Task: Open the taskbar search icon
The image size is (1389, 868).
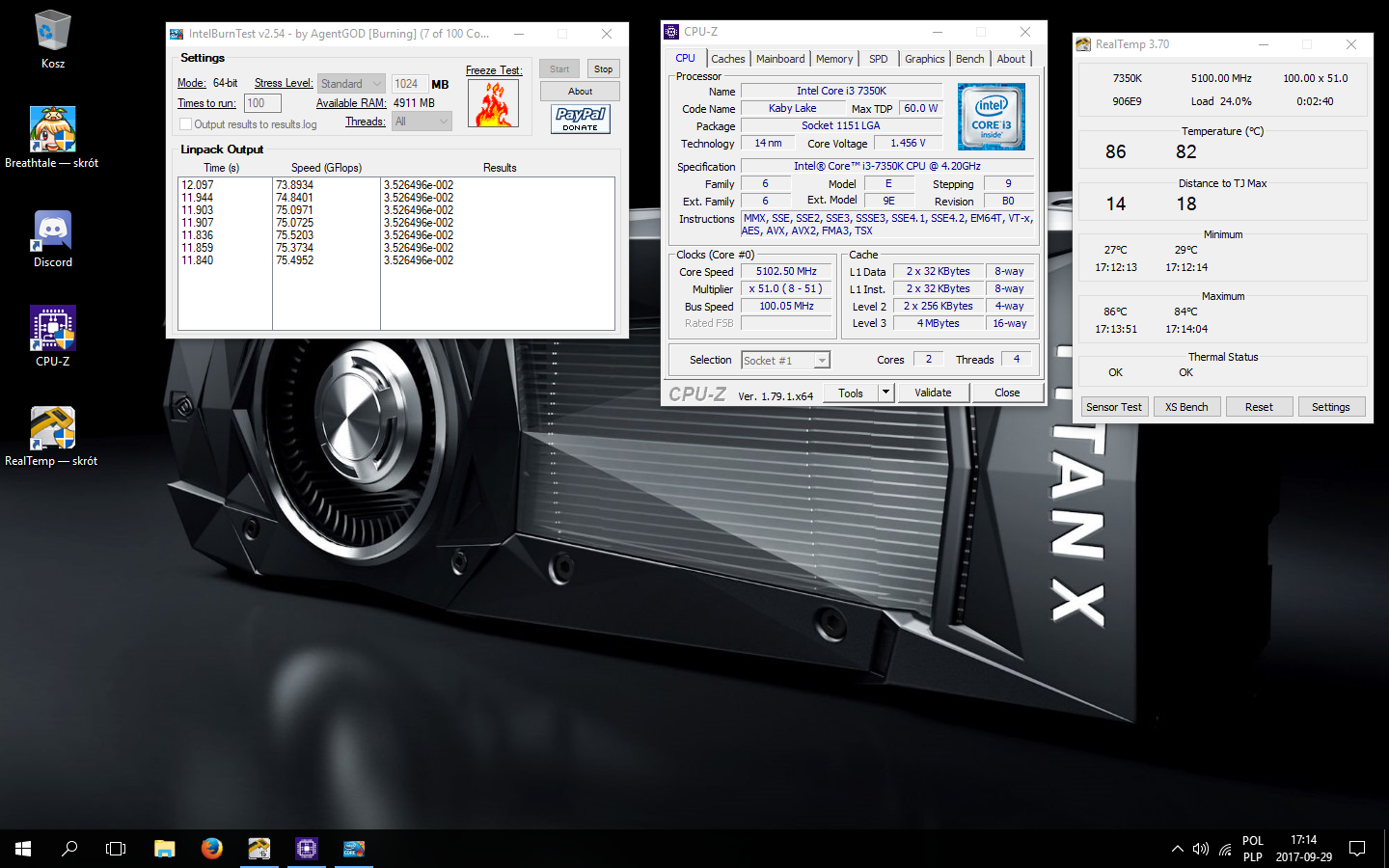Action: pos(69,849)
